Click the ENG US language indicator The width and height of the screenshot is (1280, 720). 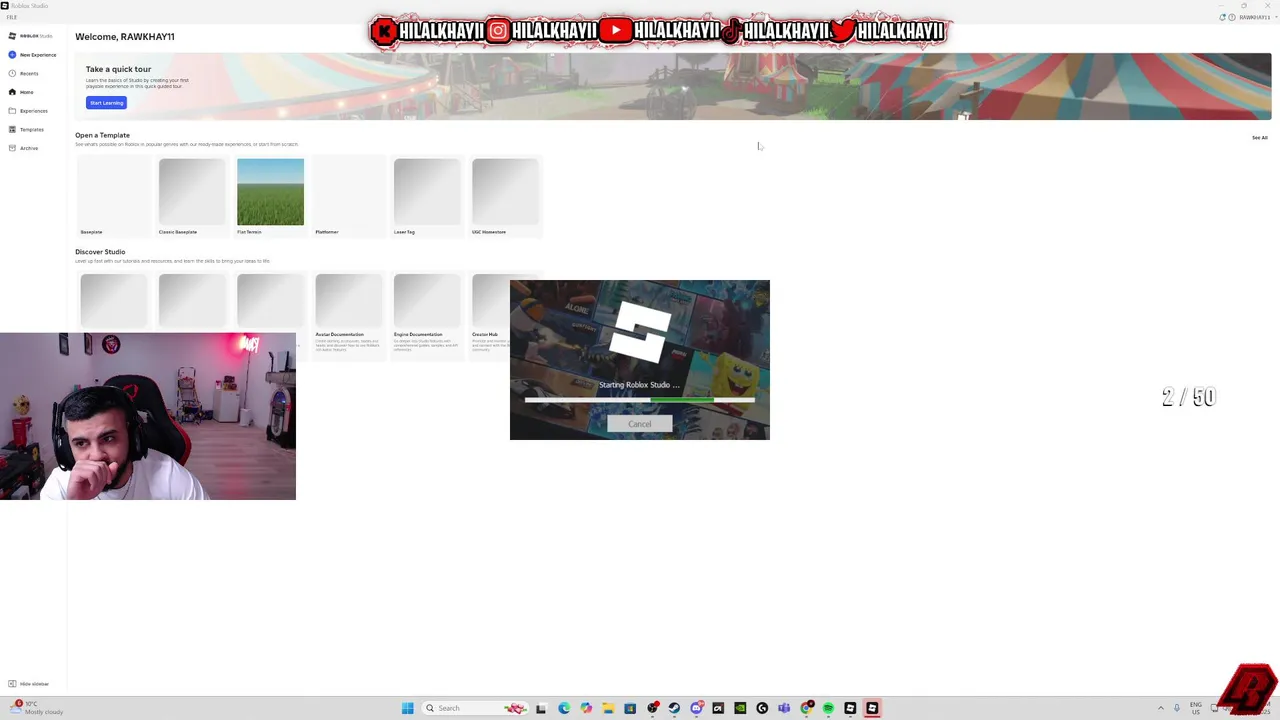tap(1195, 708)
